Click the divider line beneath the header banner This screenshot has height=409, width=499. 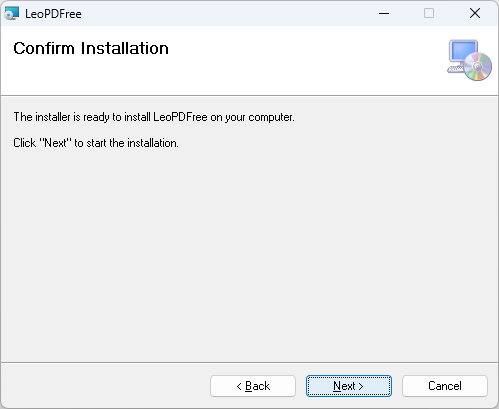click(249, 96)
